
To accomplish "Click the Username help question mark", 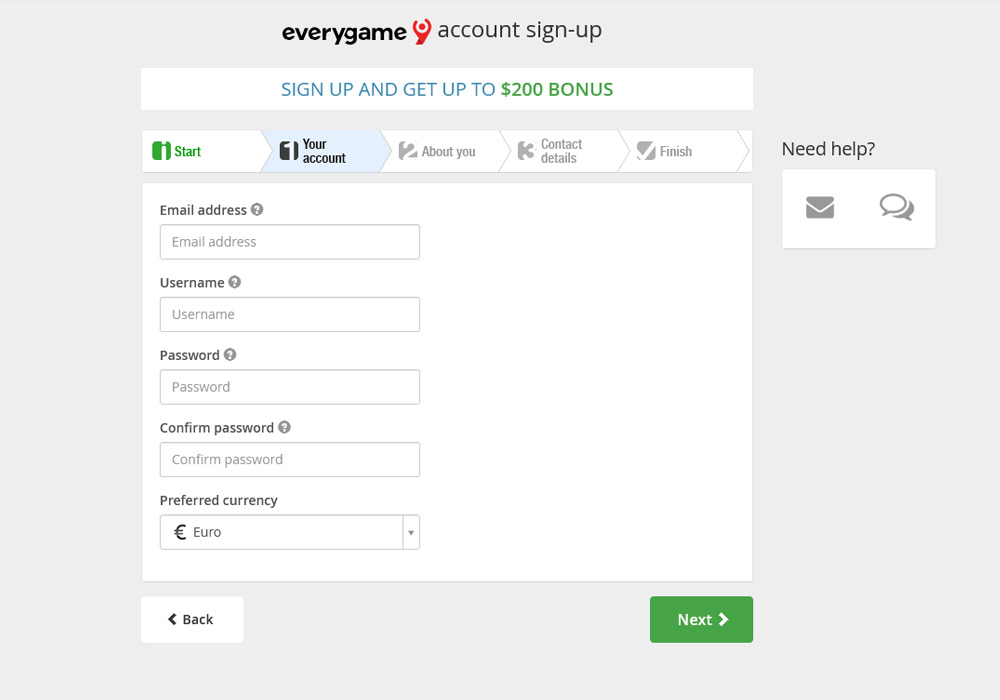I will pyautogui.click(x=234, y=282).
